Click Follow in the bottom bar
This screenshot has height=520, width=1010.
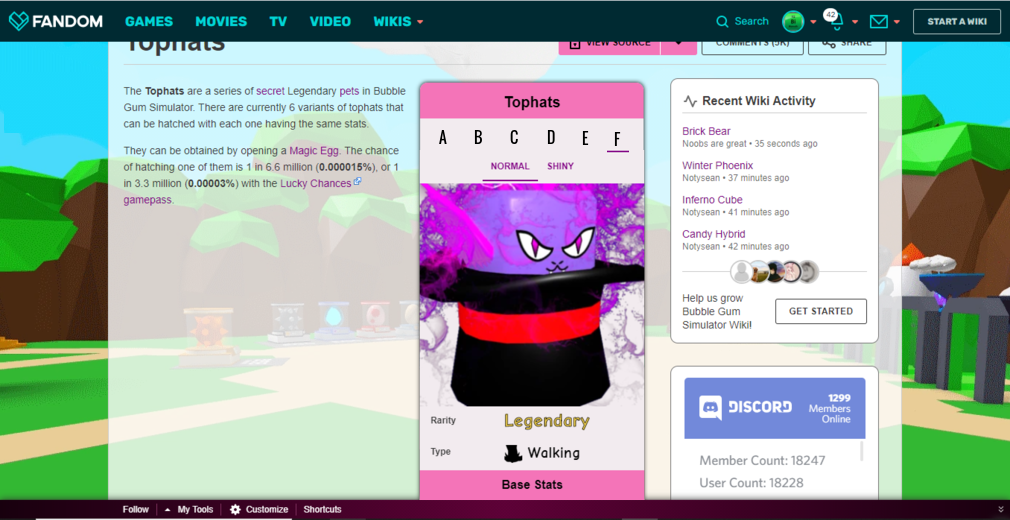coord(135,509)
